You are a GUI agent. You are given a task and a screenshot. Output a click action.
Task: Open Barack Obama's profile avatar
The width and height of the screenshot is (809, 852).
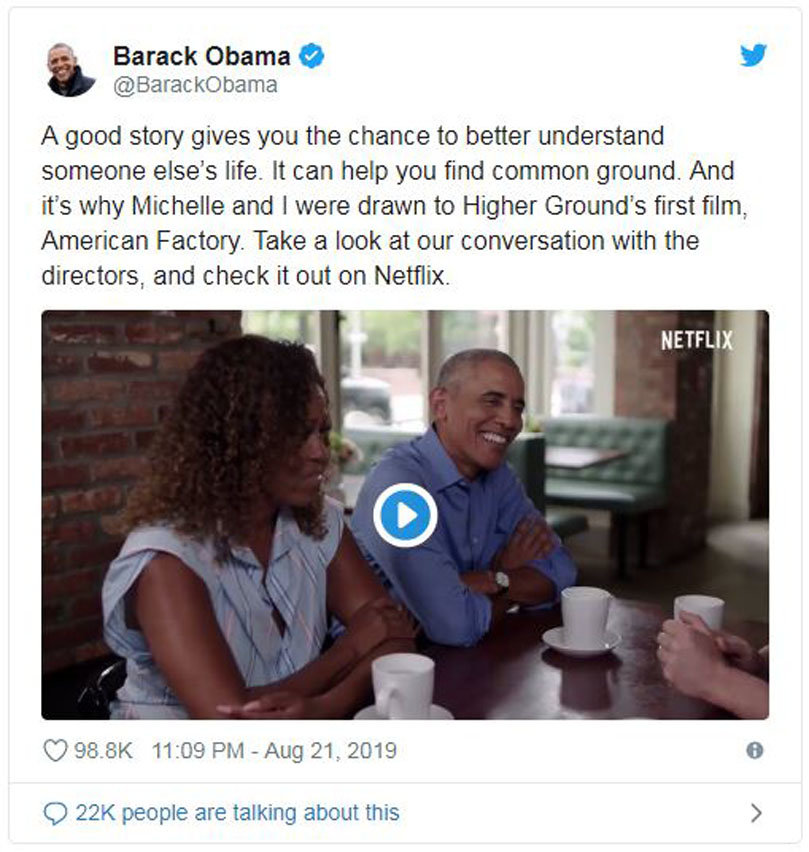tap(70, 70)
